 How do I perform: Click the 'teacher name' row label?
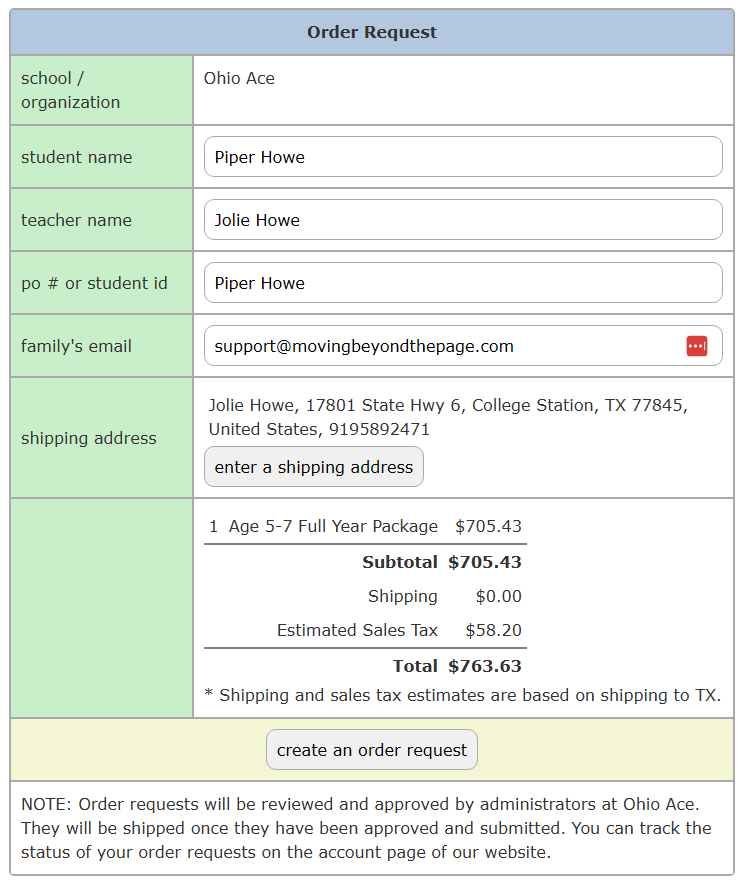point(76,220)
